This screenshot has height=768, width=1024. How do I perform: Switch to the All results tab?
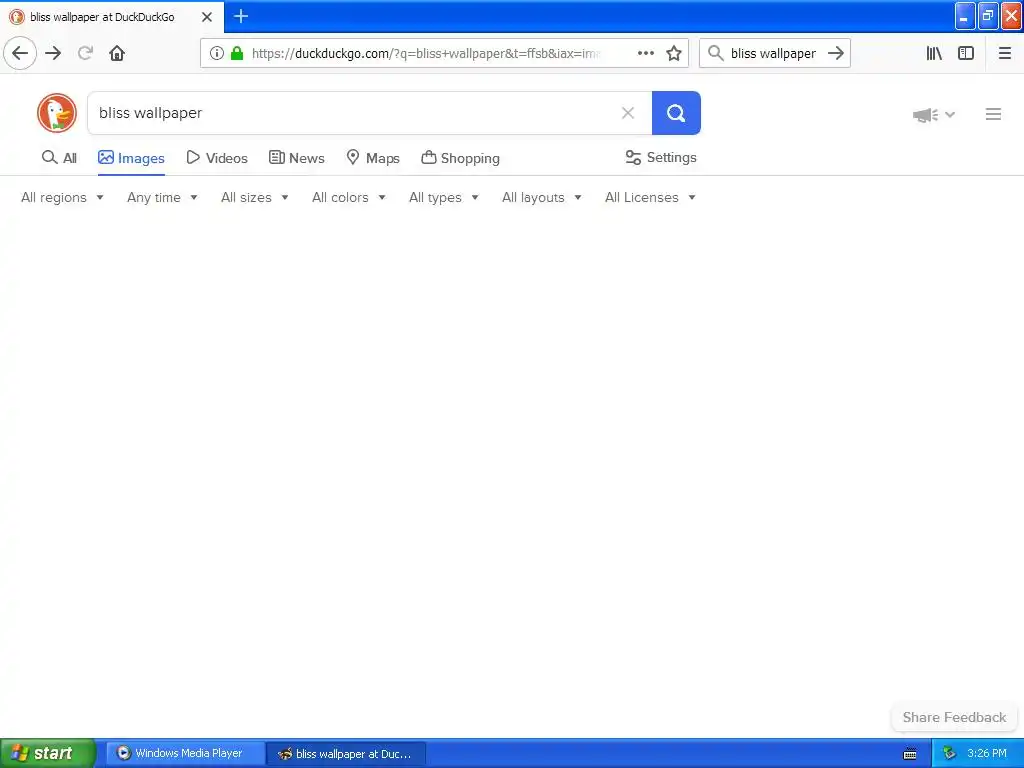pos(59,158)
